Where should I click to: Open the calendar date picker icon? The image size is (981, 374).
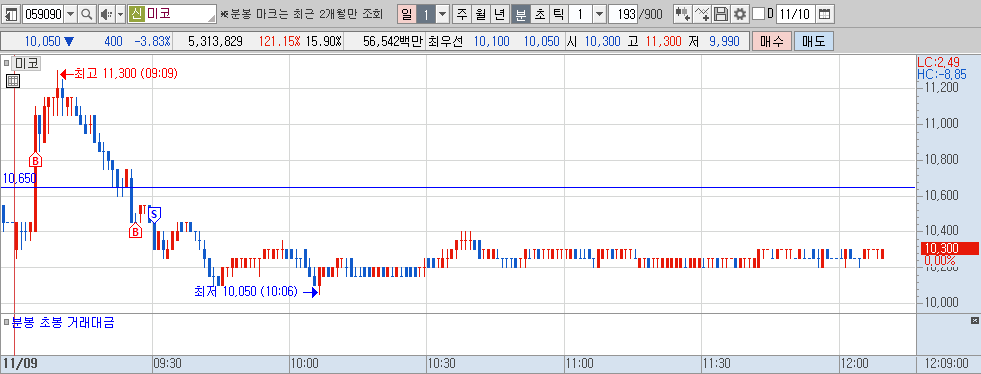tap(825, 14)
